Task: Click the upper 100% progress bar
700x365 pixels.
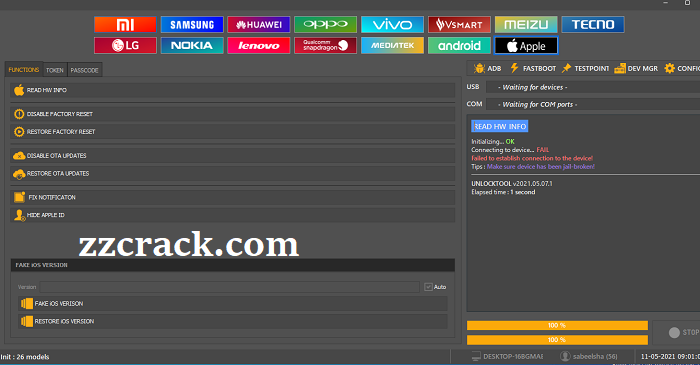Action: point(557,325)
